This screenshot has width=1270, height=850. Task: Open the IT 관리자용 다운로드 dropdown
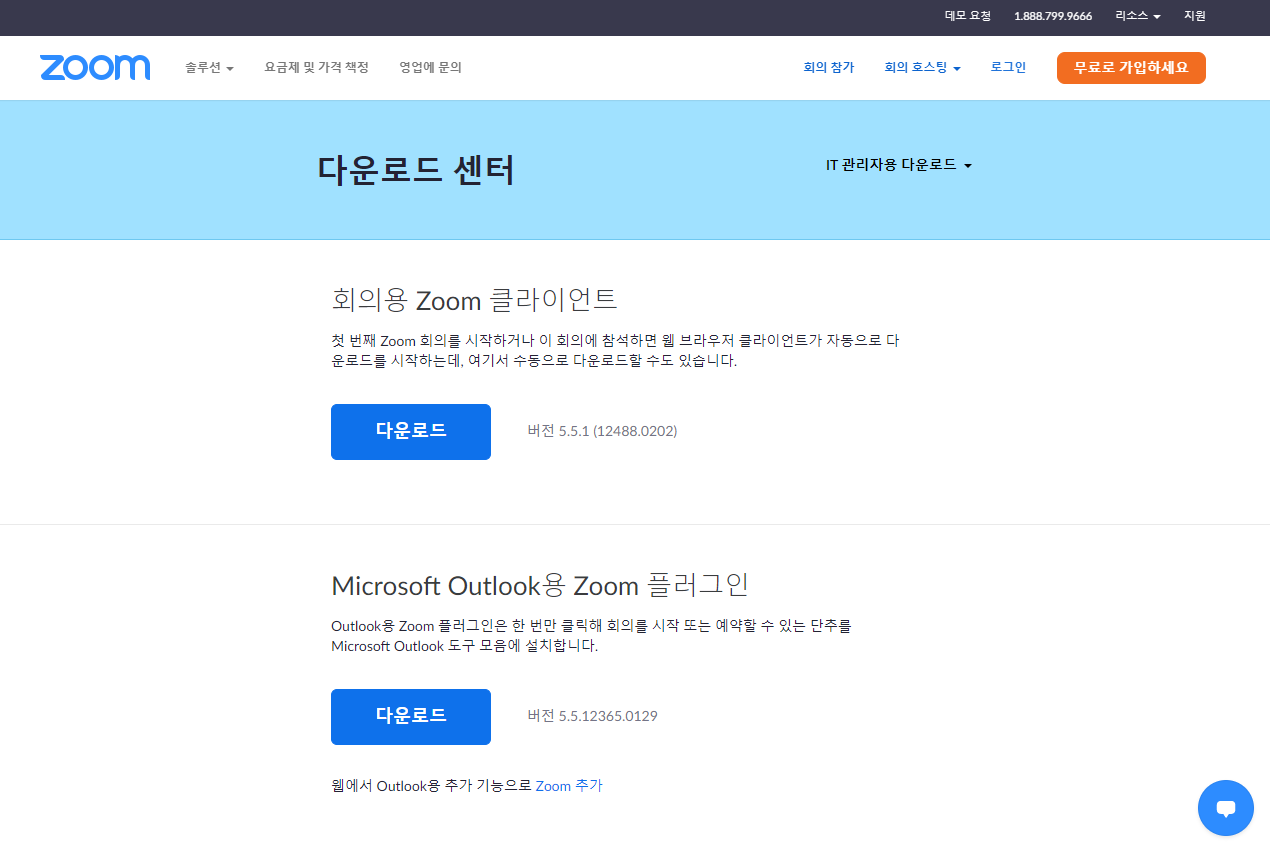[899, 165]
